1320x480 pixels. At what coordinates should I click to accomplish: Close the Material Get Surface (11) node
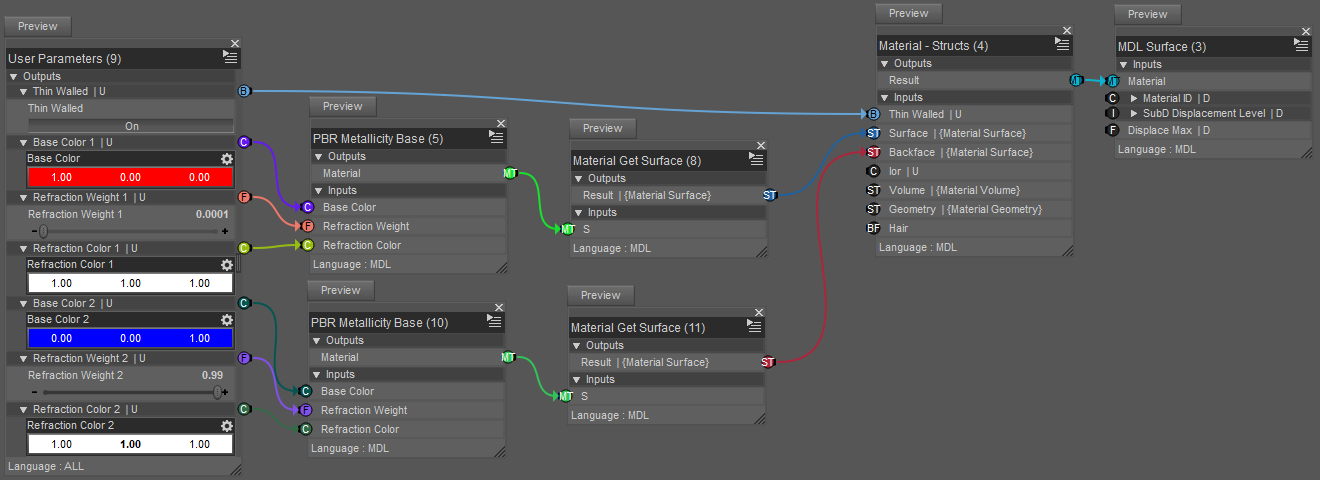point(760,313)
